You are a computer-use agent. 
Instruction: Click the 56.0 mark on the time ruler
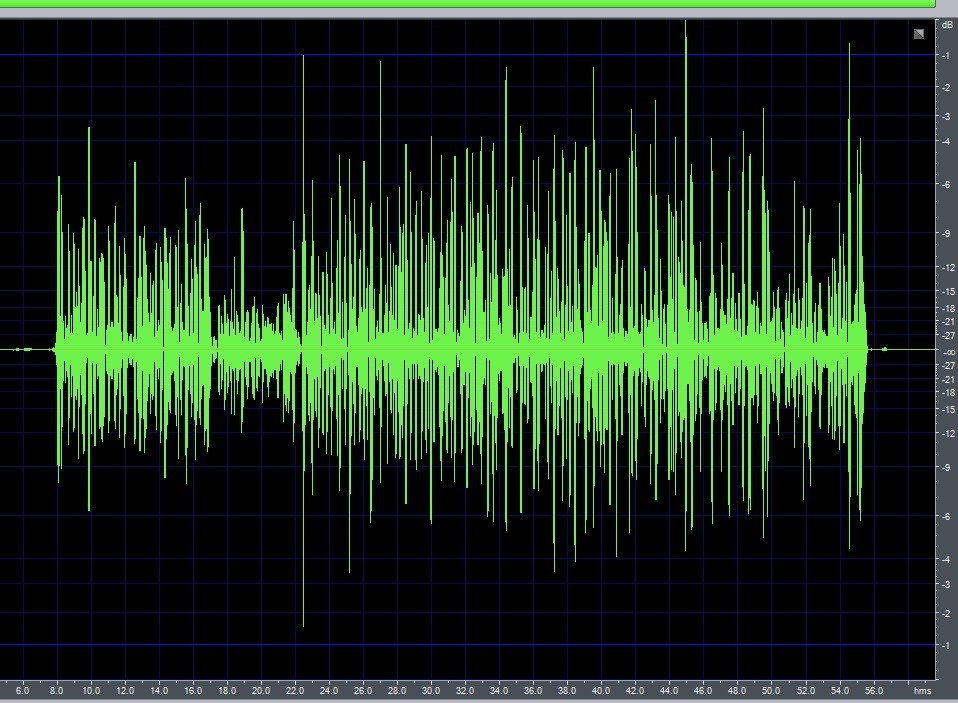874,691
